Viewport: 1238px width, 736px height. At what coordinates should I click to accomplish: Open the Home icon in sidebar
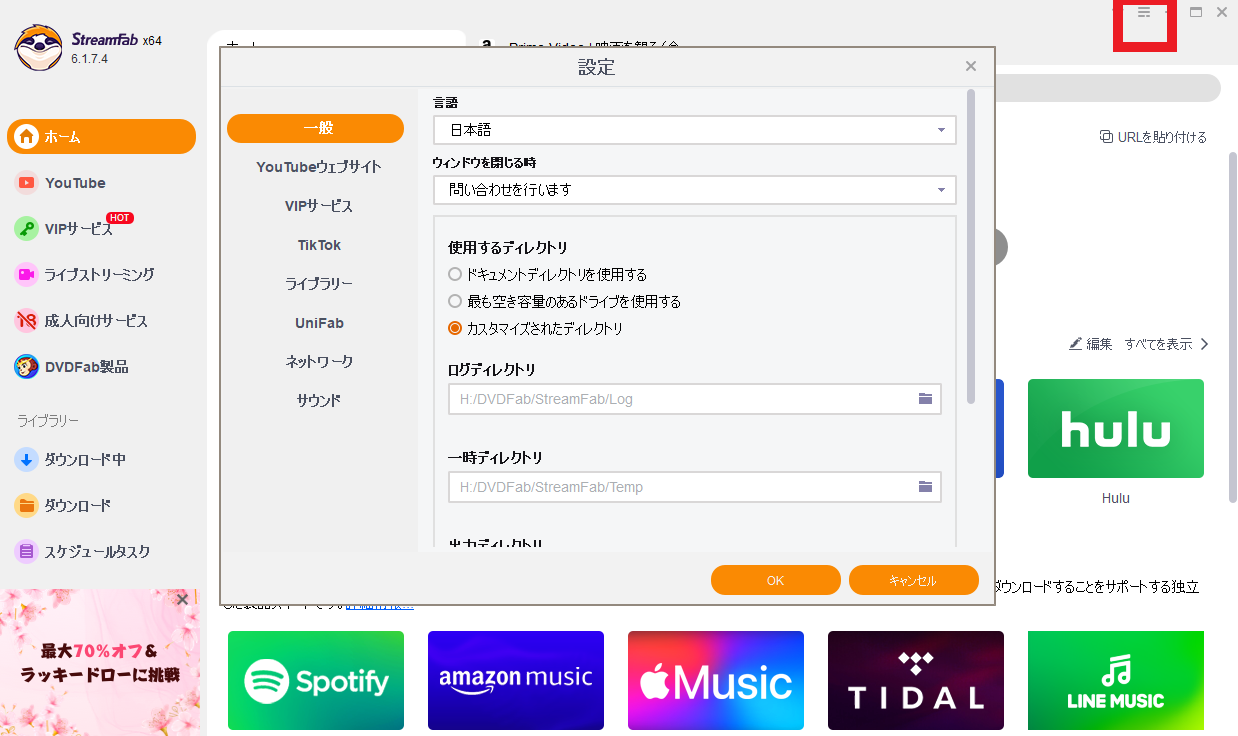coord(27,137)
